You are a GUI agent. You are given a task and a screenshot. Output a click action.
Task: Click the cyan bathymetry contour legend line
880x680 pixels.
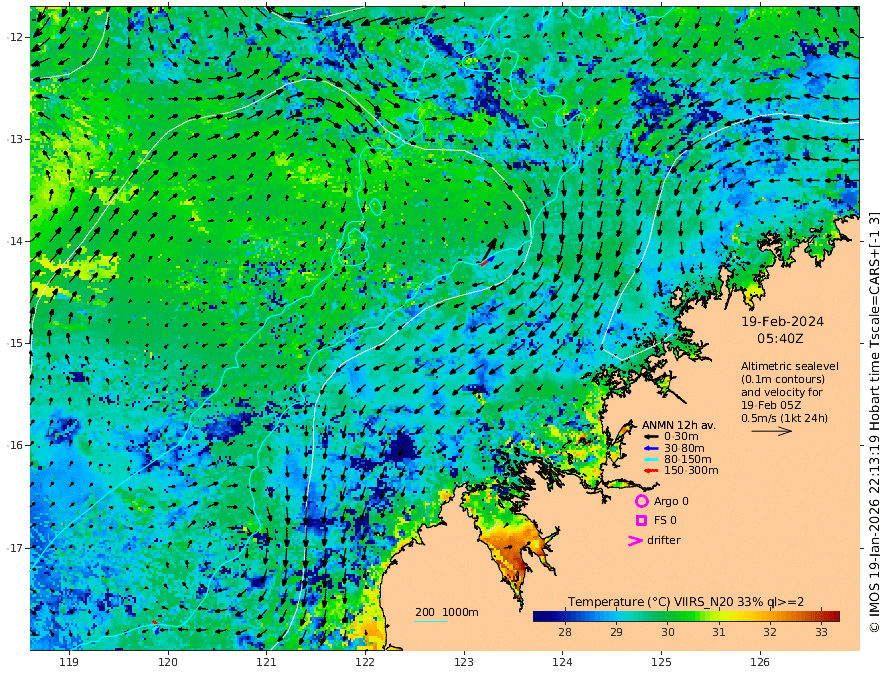tap(431, 622)
